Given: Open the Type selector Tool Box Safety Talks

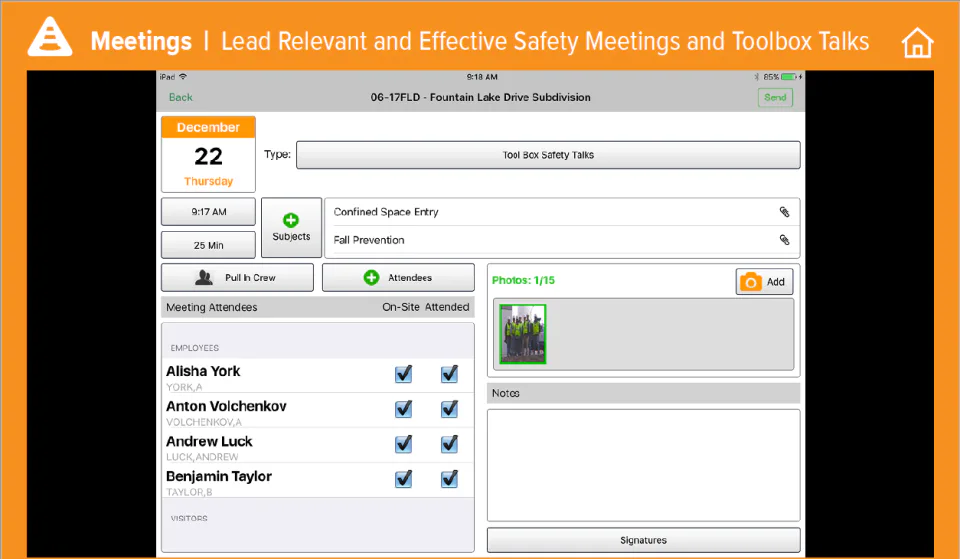Looking at the screenshot, I should 548,155.
